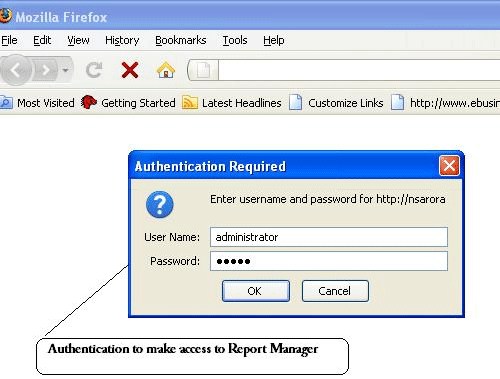Open the recent pages history dropdown arrow
The image size is (500, 379).
tap(66, 70)
